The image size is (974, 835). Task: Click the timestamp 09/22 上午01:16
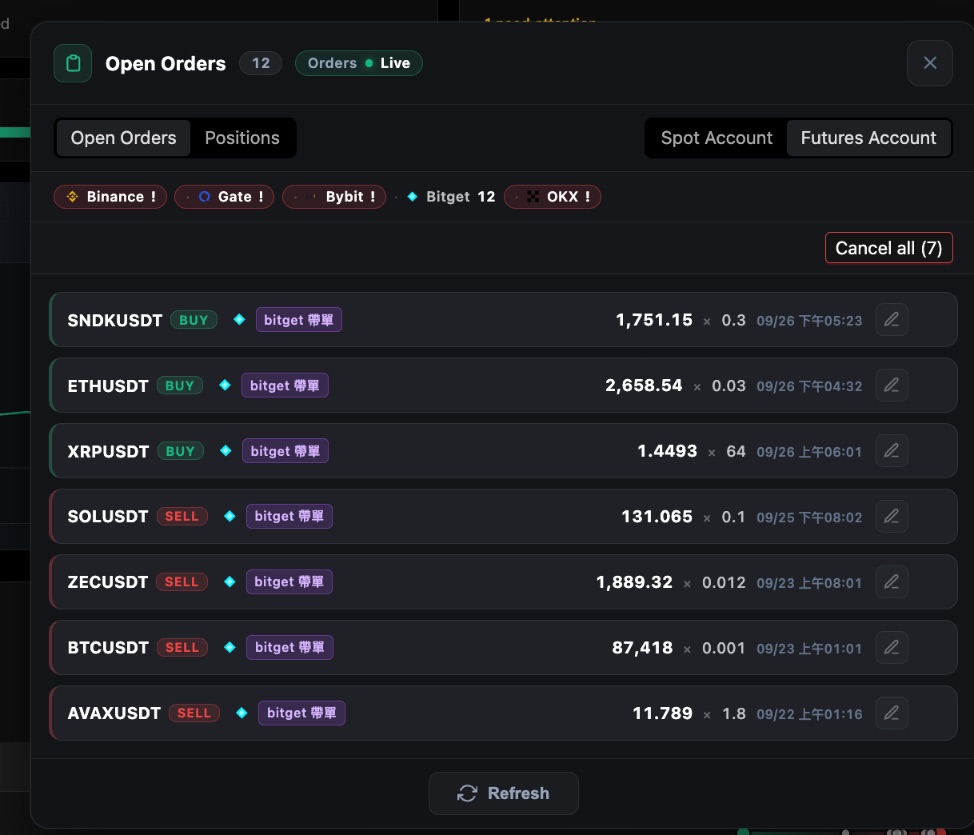pos(809,714)
